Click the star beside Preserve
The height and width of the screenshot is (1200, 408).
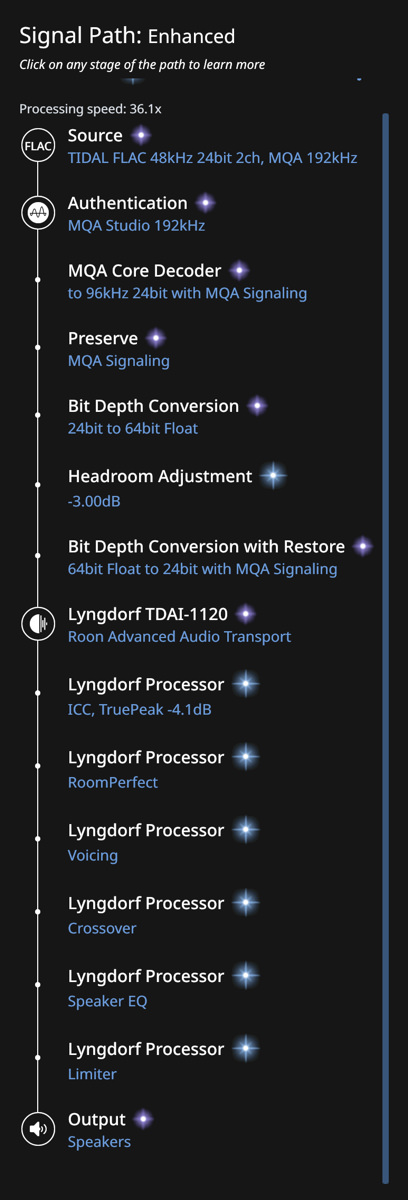(x=156, y=338)
